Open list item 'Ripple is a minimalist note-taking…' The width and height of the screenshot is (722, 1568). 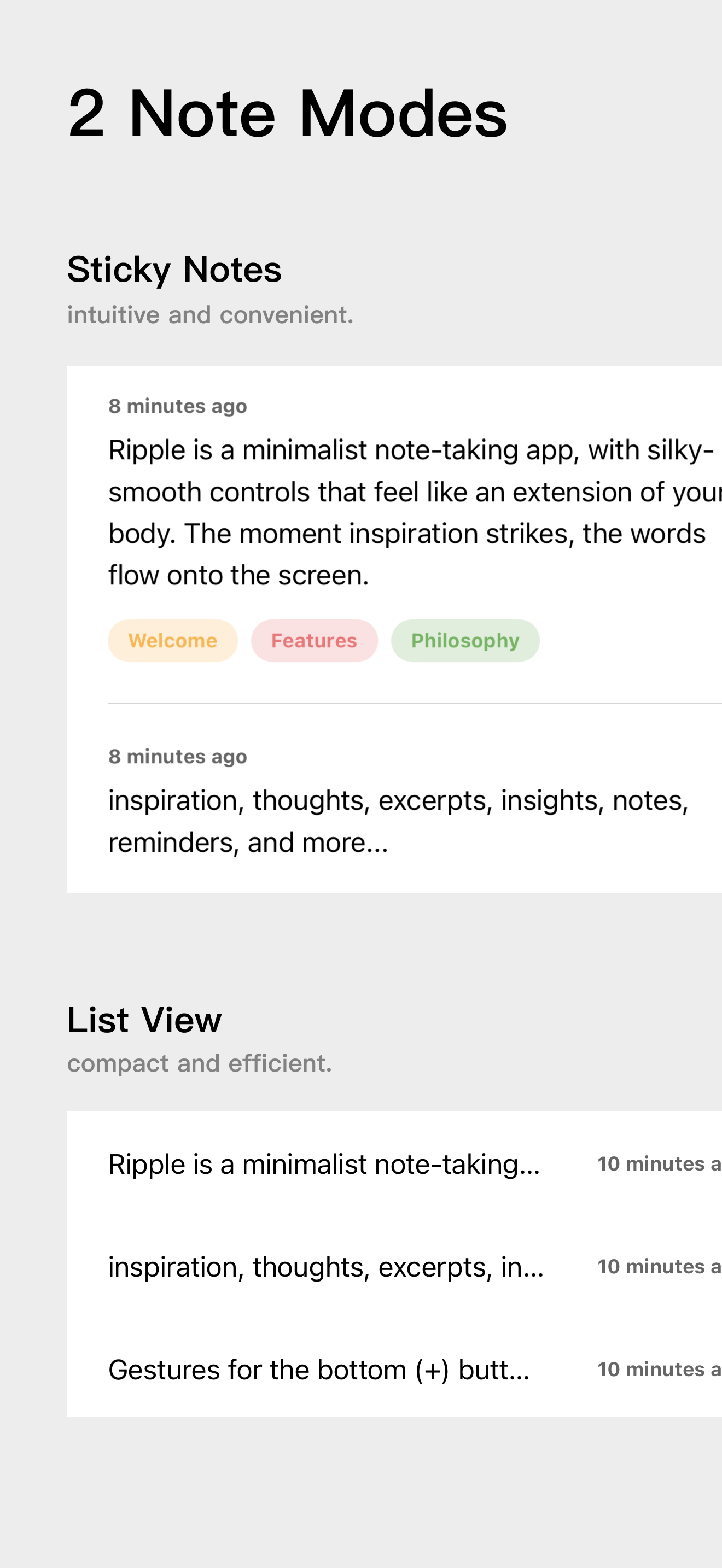coord(394,1164)
